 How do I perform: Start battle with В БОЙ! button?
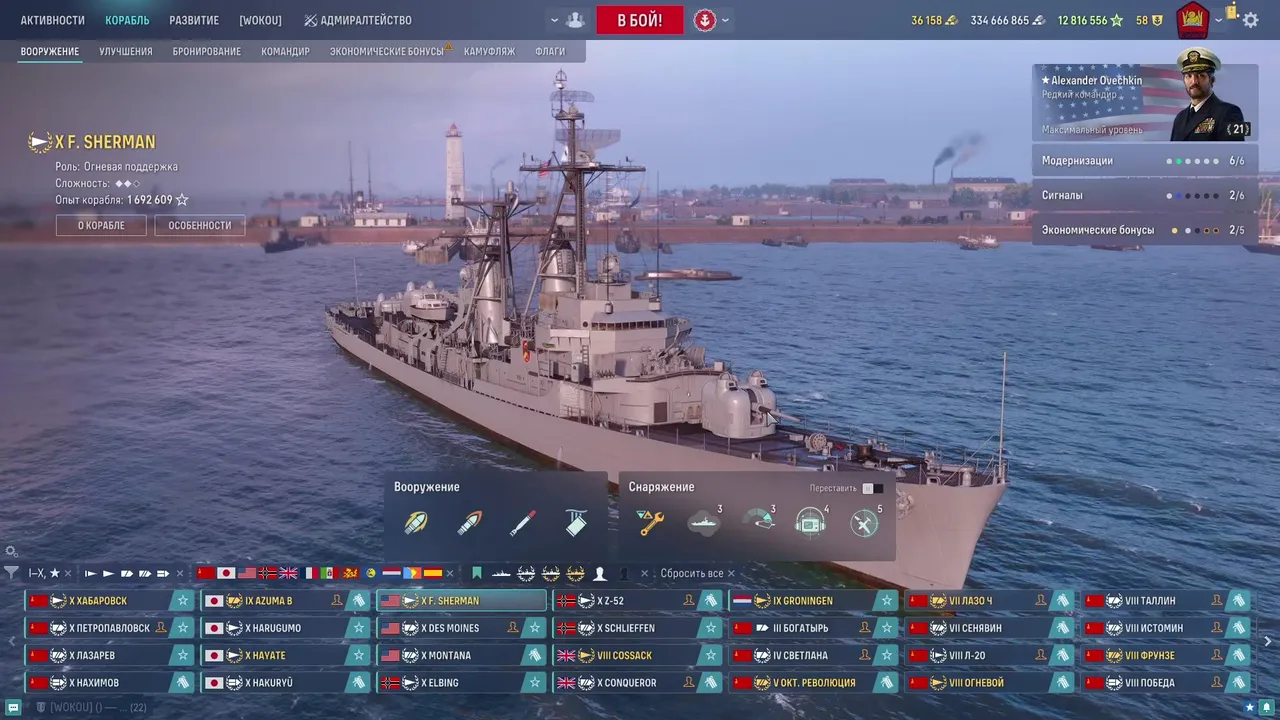pyautogui.click(x=640, y=20)
